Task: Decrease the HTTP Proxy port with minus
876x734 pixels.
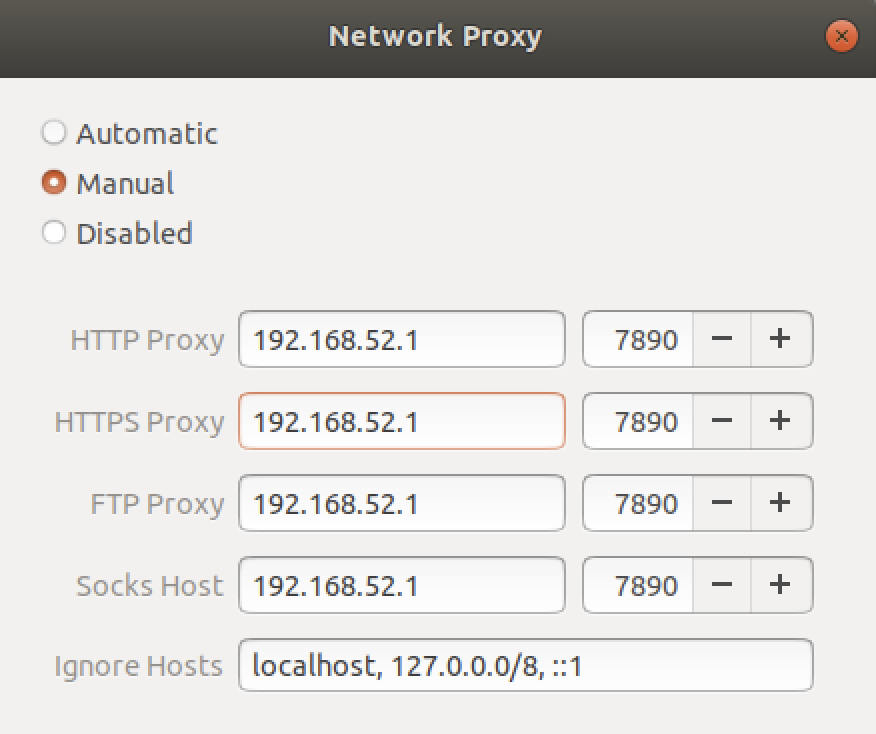Action: [721, 339]
